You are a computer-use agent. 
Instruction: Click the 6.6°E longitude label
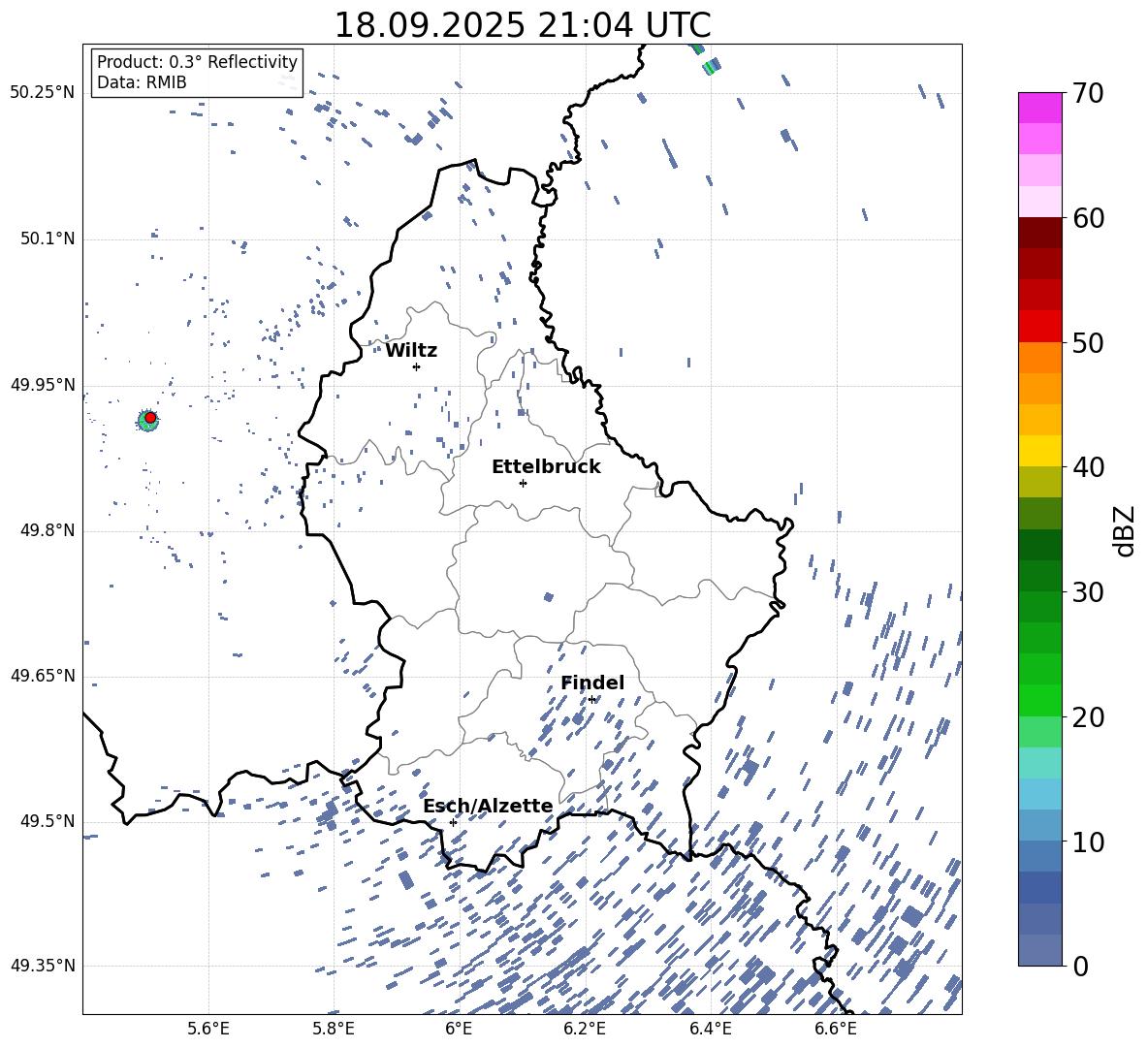[x=836, y=1029]
